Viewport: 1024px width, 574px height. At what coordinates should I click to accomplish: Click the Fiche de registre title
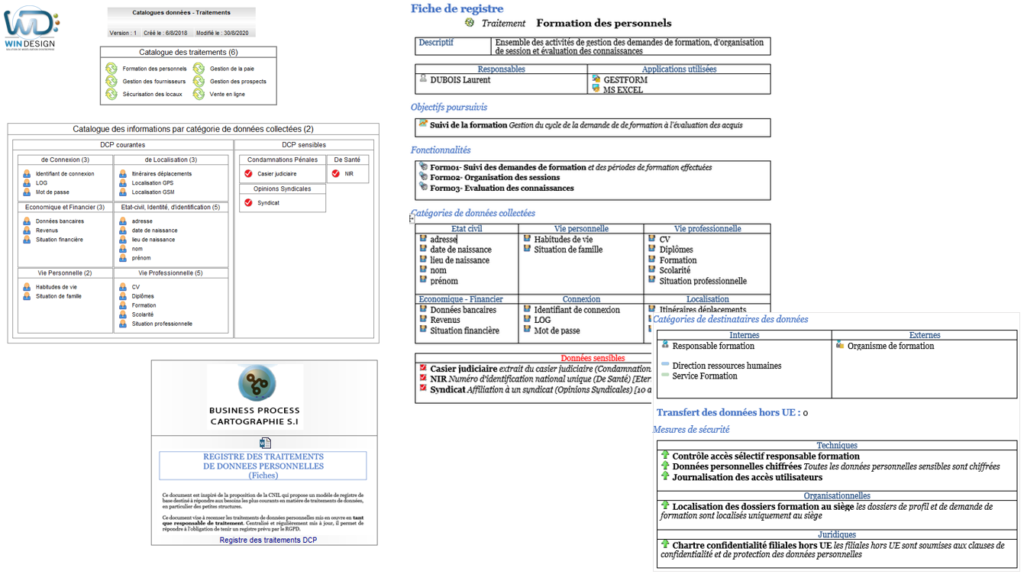[457, 8]
